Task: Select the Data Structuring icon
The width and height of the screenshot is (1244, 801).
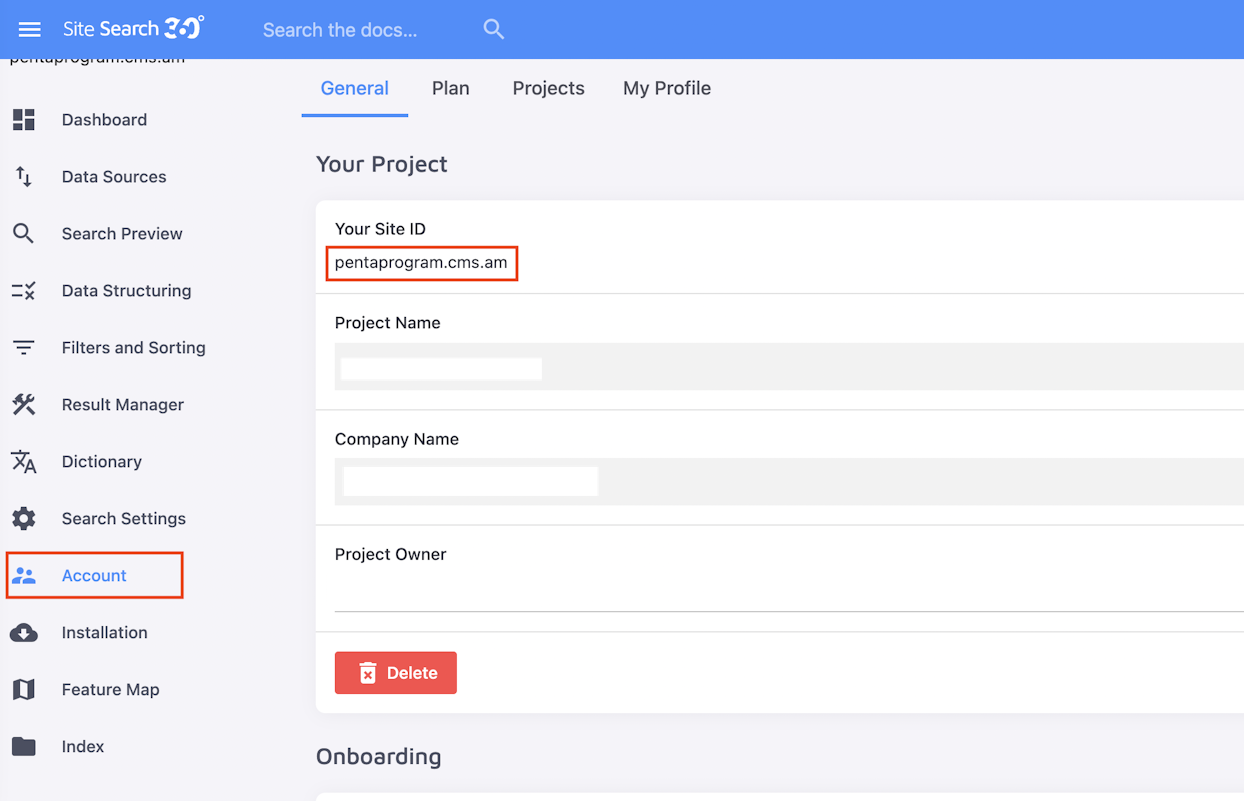Action: click(x=24, y=291)
